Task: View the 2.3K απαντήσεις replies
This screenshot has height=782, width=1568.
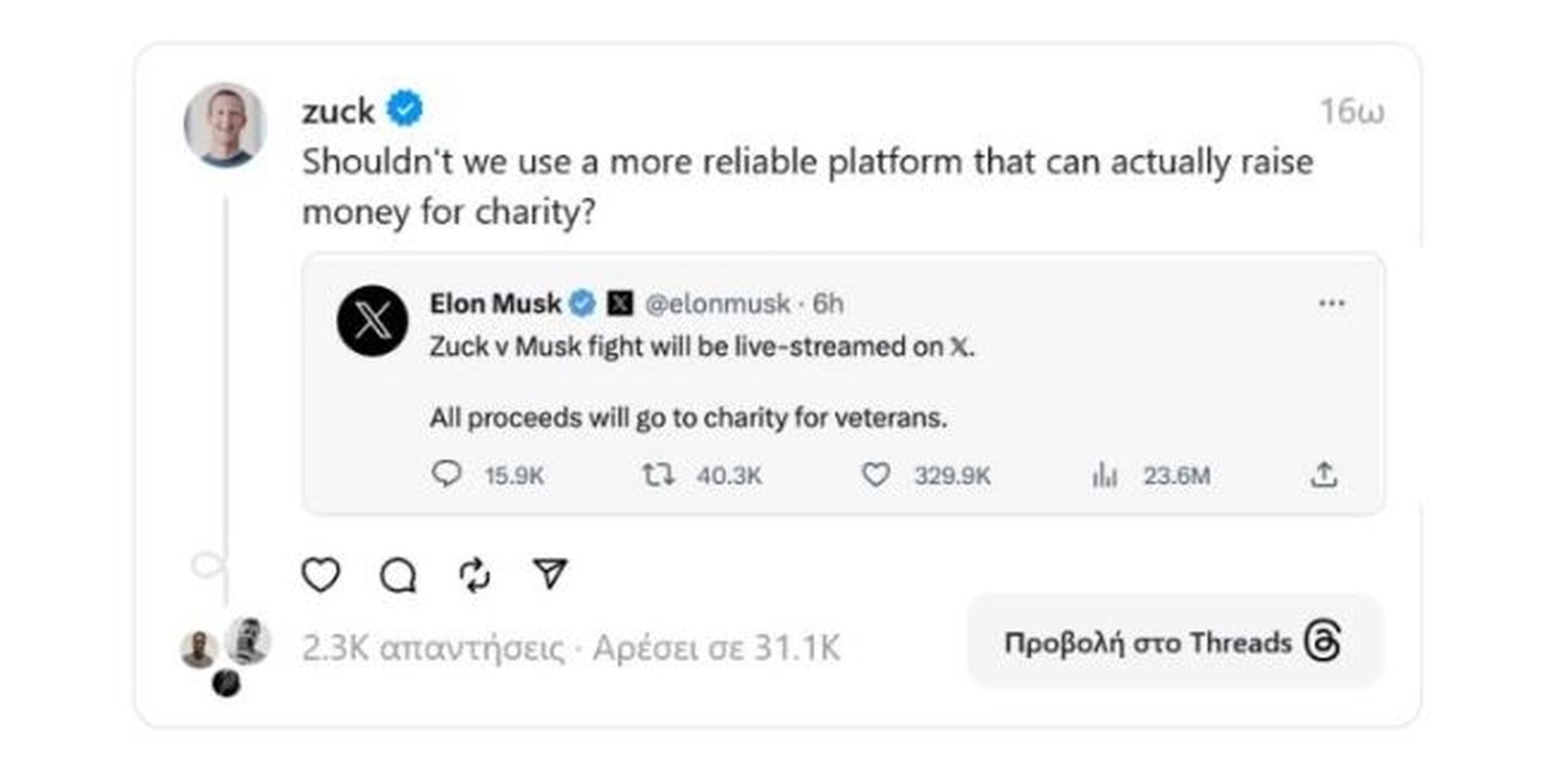Action: pos(433,649)
